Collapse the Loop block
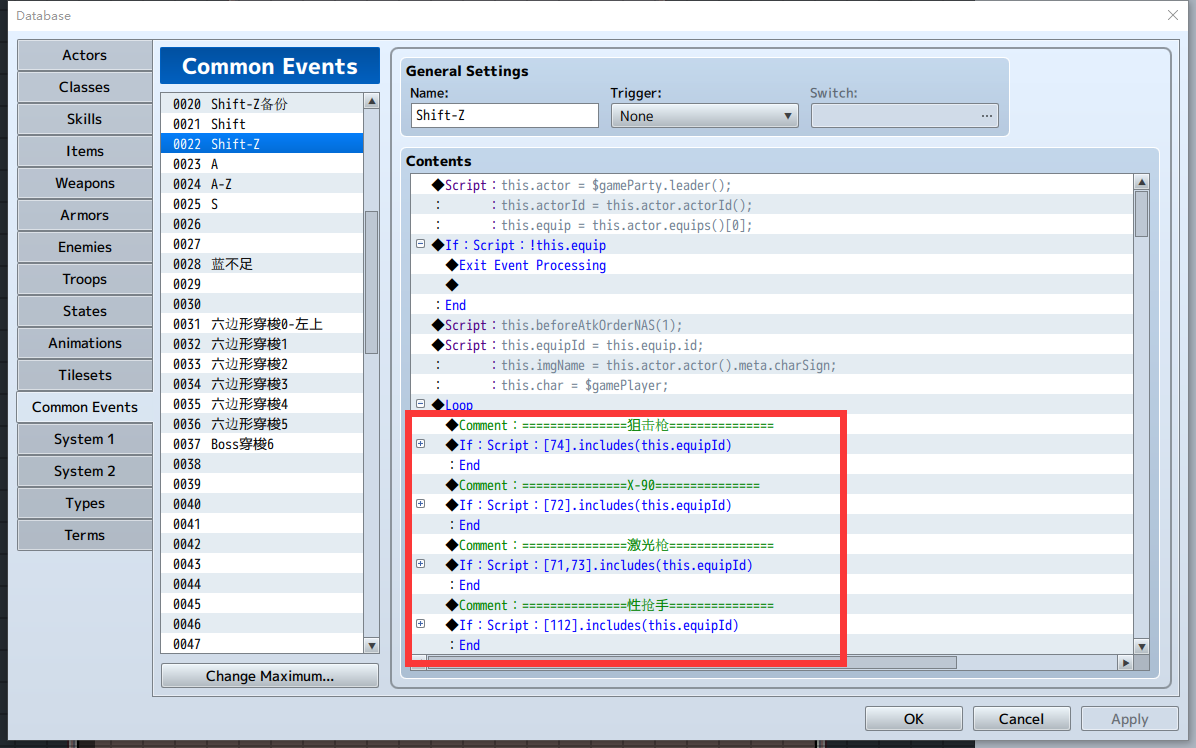 (420, 404)
